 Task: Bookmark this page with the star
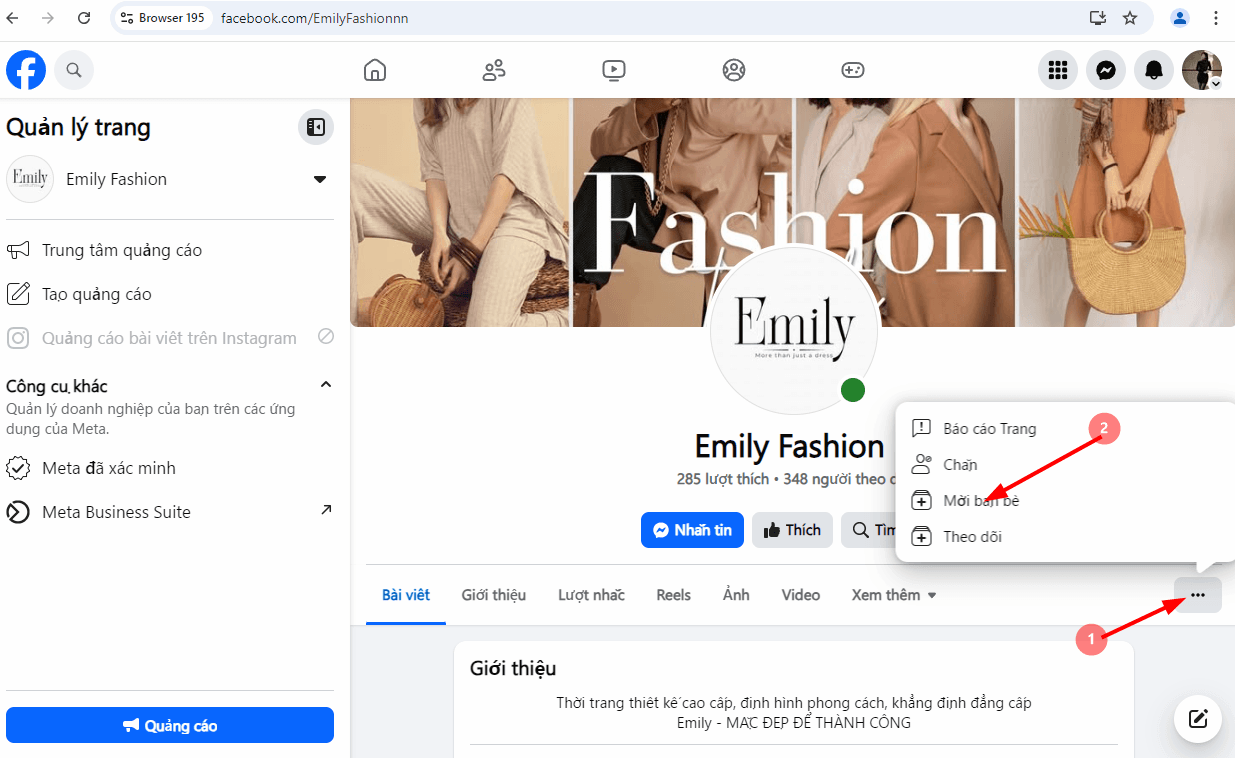pyautogui.click(x=1130, y=18)
